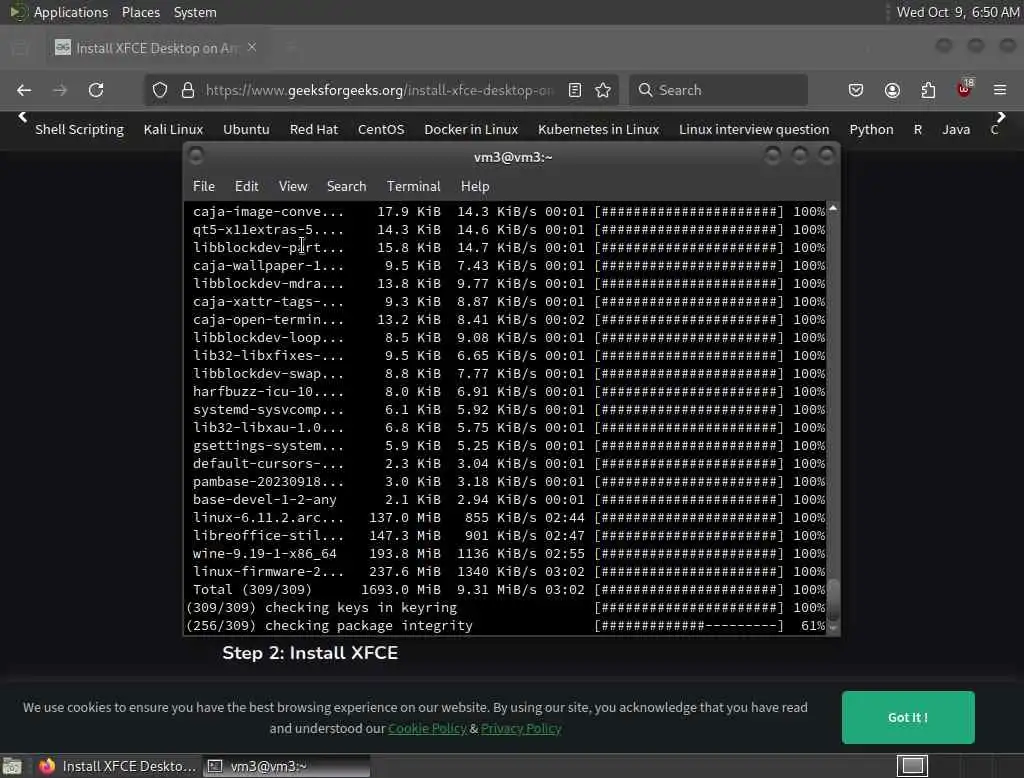Bookmark this page with star icon
The width and height of the screenshot is (1024, 778).
[x=603, y=90]
